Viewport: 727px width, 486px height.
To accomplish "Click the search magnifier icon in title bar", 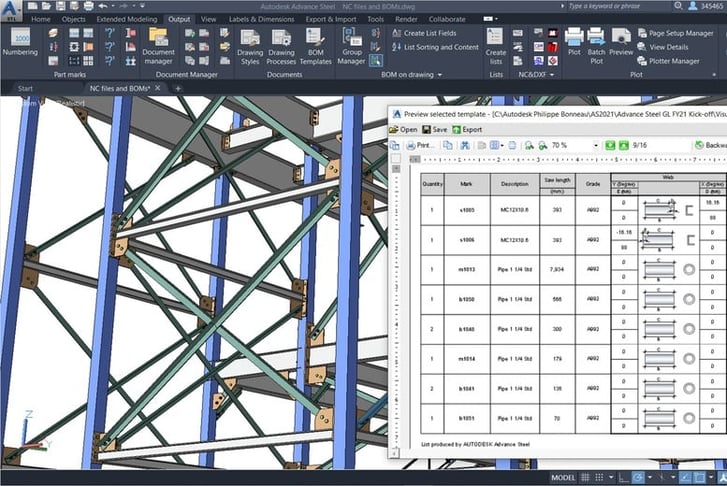I will tap(678, 6).
